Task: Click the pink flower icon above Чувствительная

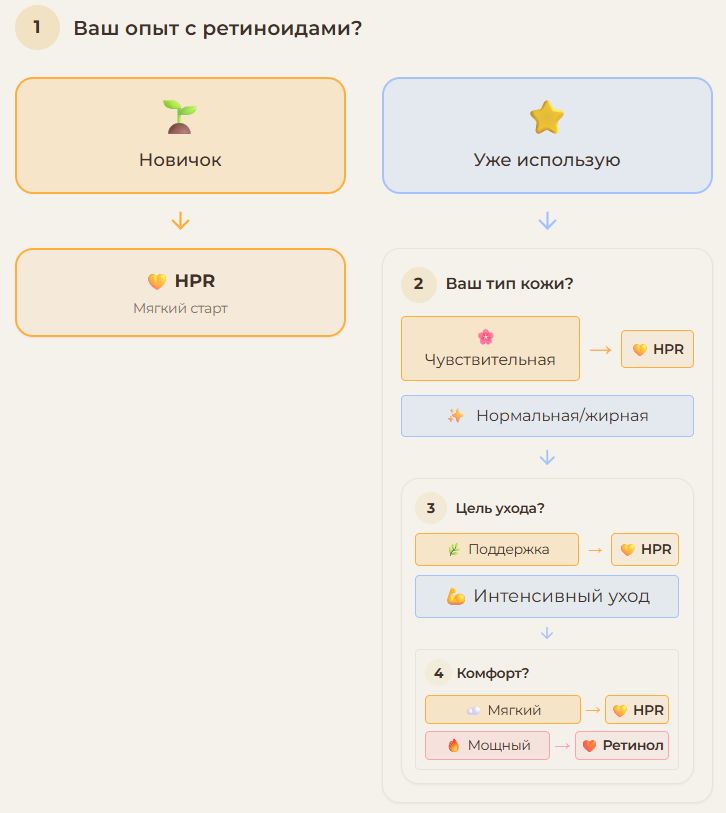Action: tap(486, 337)
